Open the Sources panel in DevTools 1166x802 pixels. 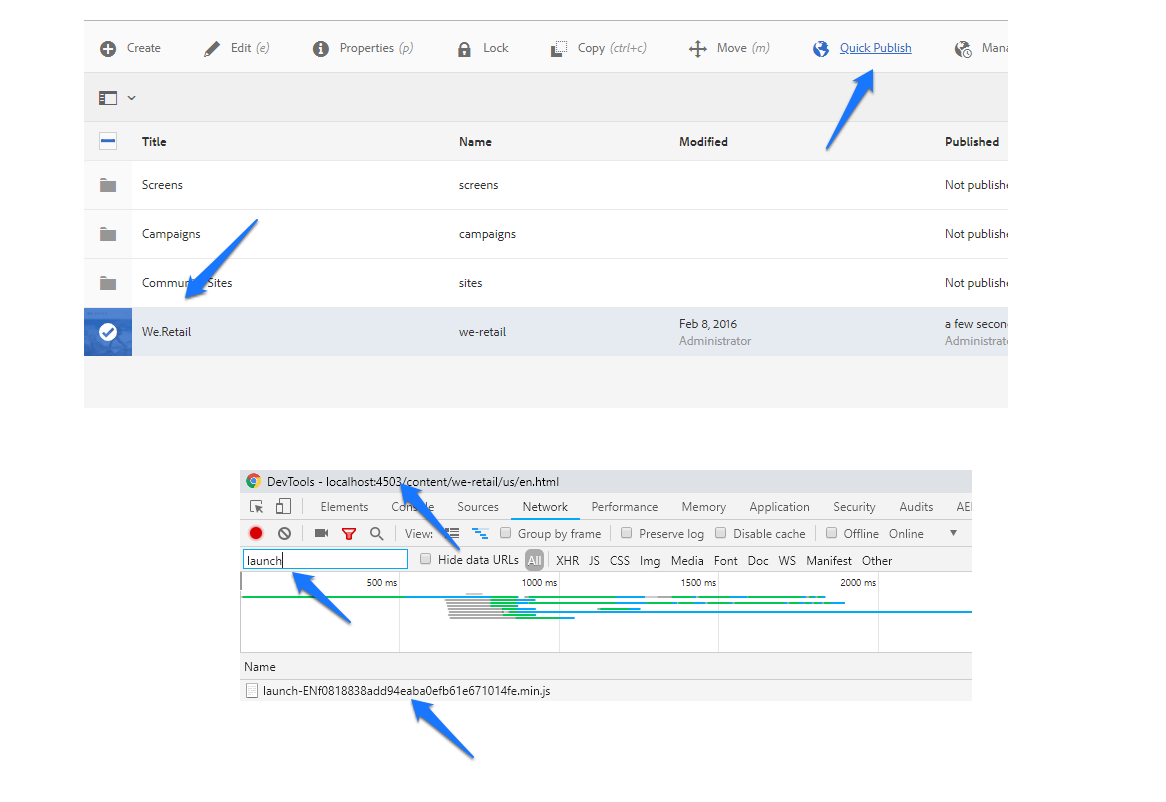(477, 507)
